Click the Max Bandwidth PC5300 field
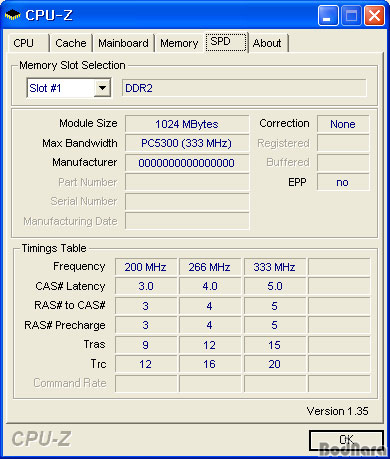The height and width of the screenshot is (459, 390). tap(187, 143)
